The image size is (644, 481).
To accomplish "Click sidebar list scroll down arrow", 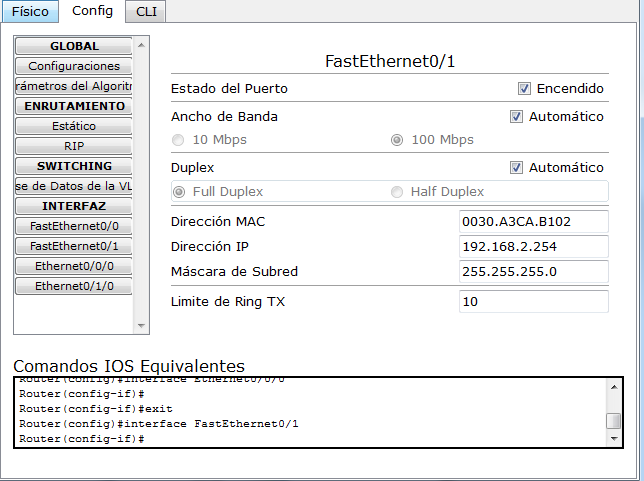I will pos(141,326).
